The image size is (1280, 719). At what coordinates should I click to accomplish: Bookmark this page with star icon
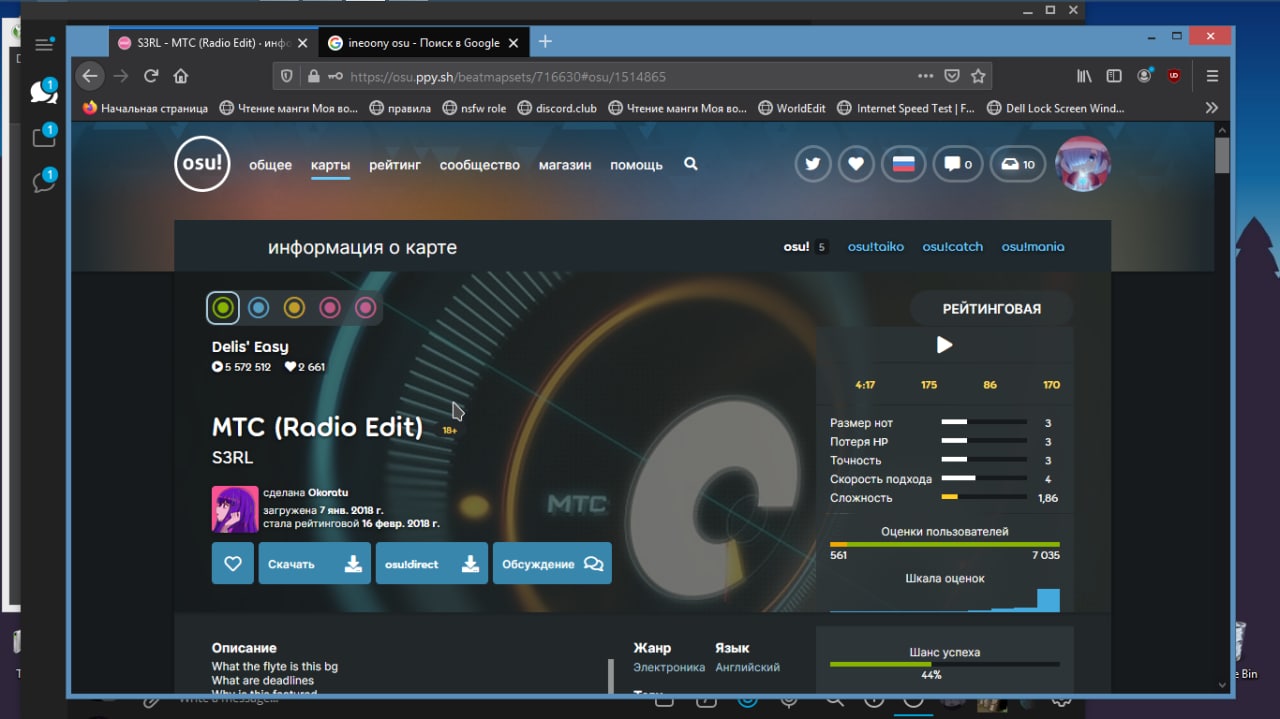(x=979, y=76)
